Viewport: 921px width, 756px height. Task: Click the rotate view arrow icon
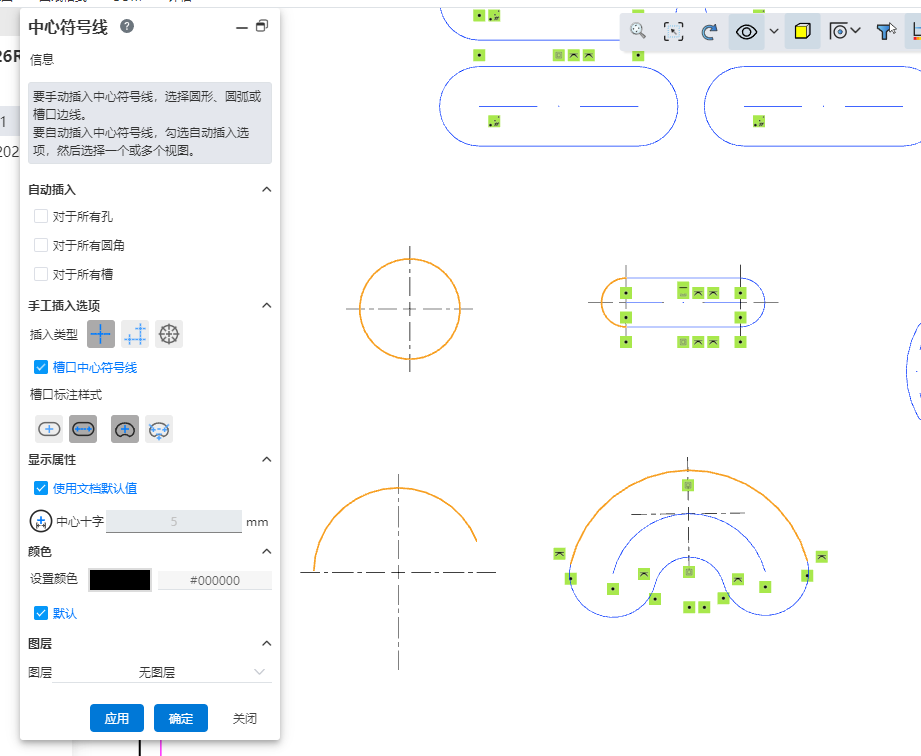tap(709, 32)
